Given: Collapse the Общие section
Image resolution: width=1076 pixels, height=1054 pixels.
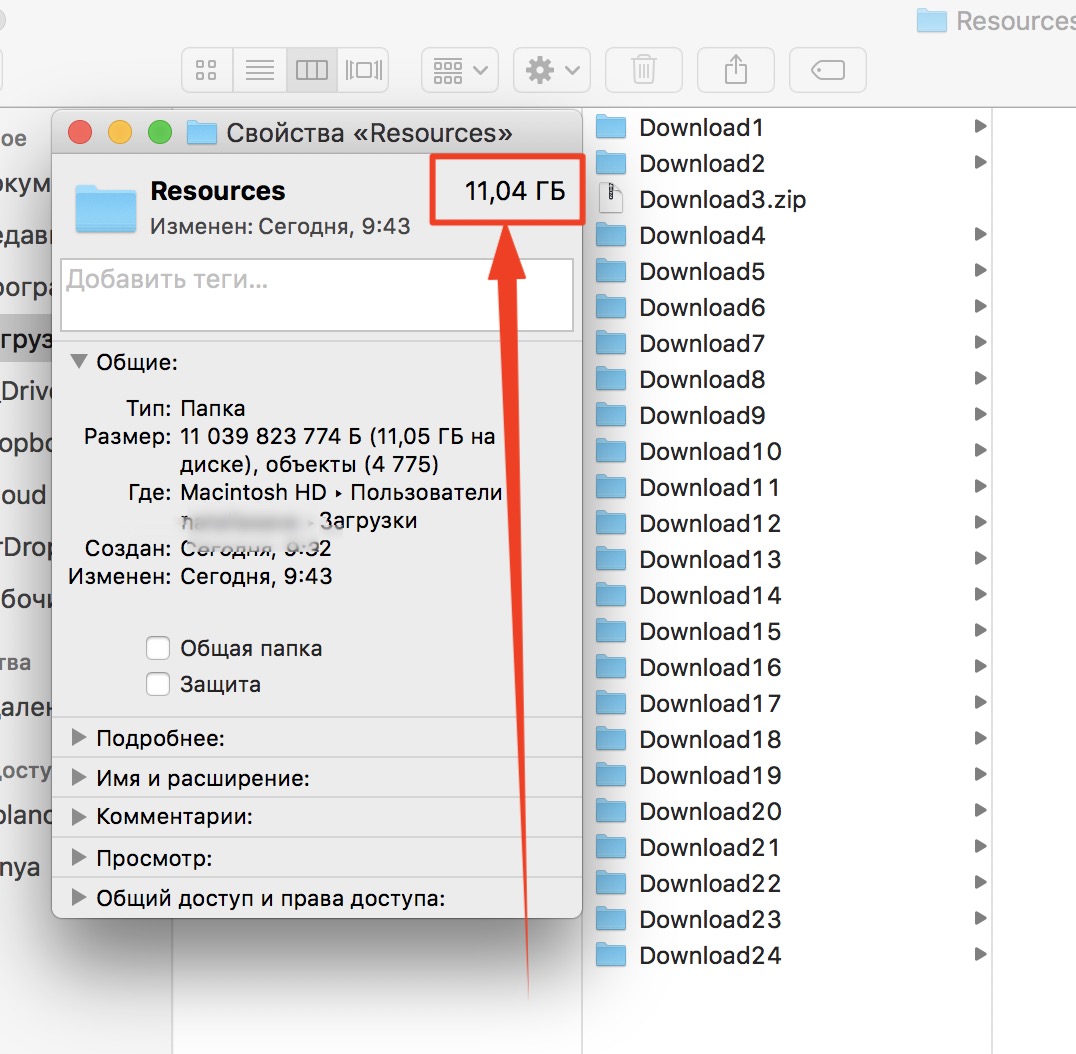Looking at the screenshot, I should (x=79, y=362).
